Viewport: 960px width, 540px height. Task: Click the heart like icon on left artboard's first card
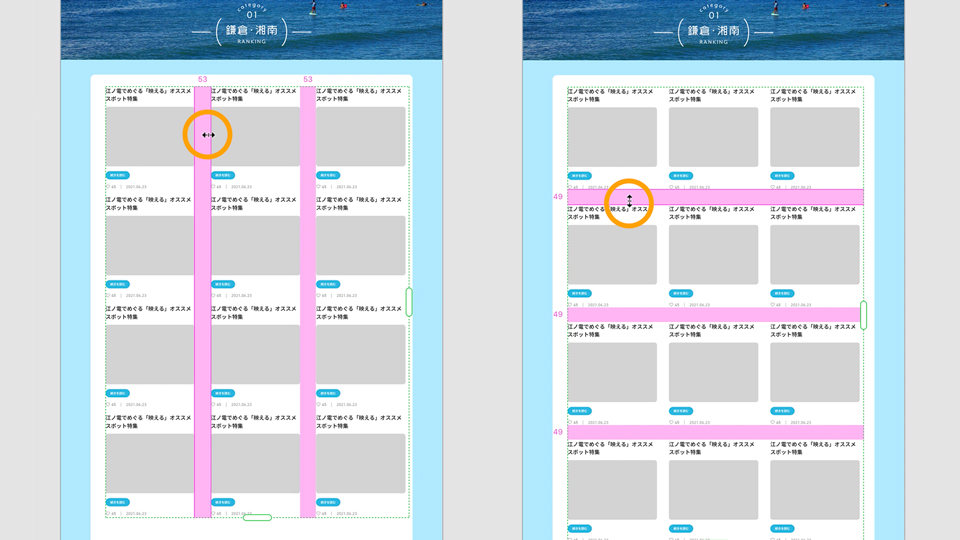(108, 187)
